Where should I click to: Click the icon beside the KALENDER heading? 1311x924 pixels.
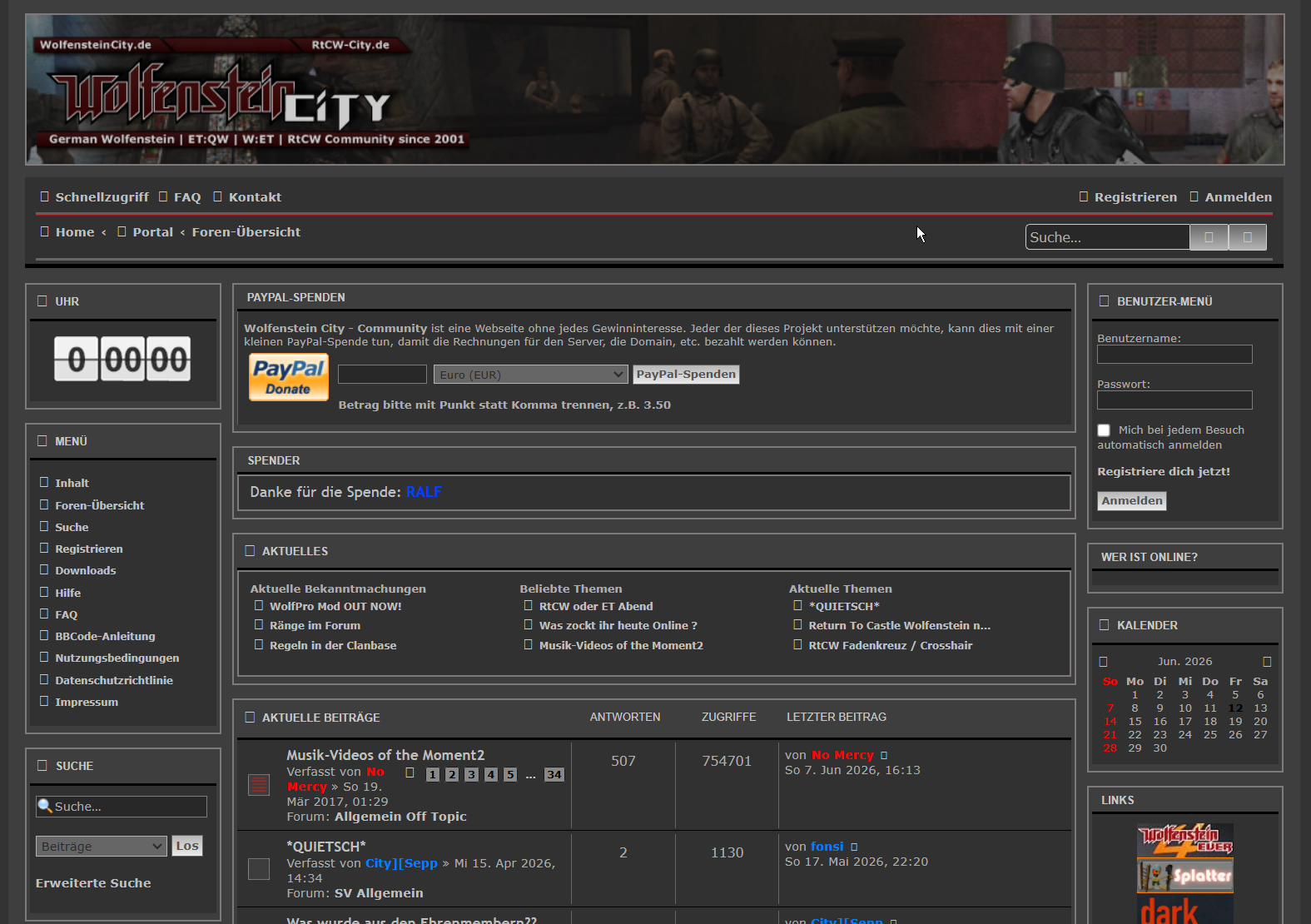1105,625
